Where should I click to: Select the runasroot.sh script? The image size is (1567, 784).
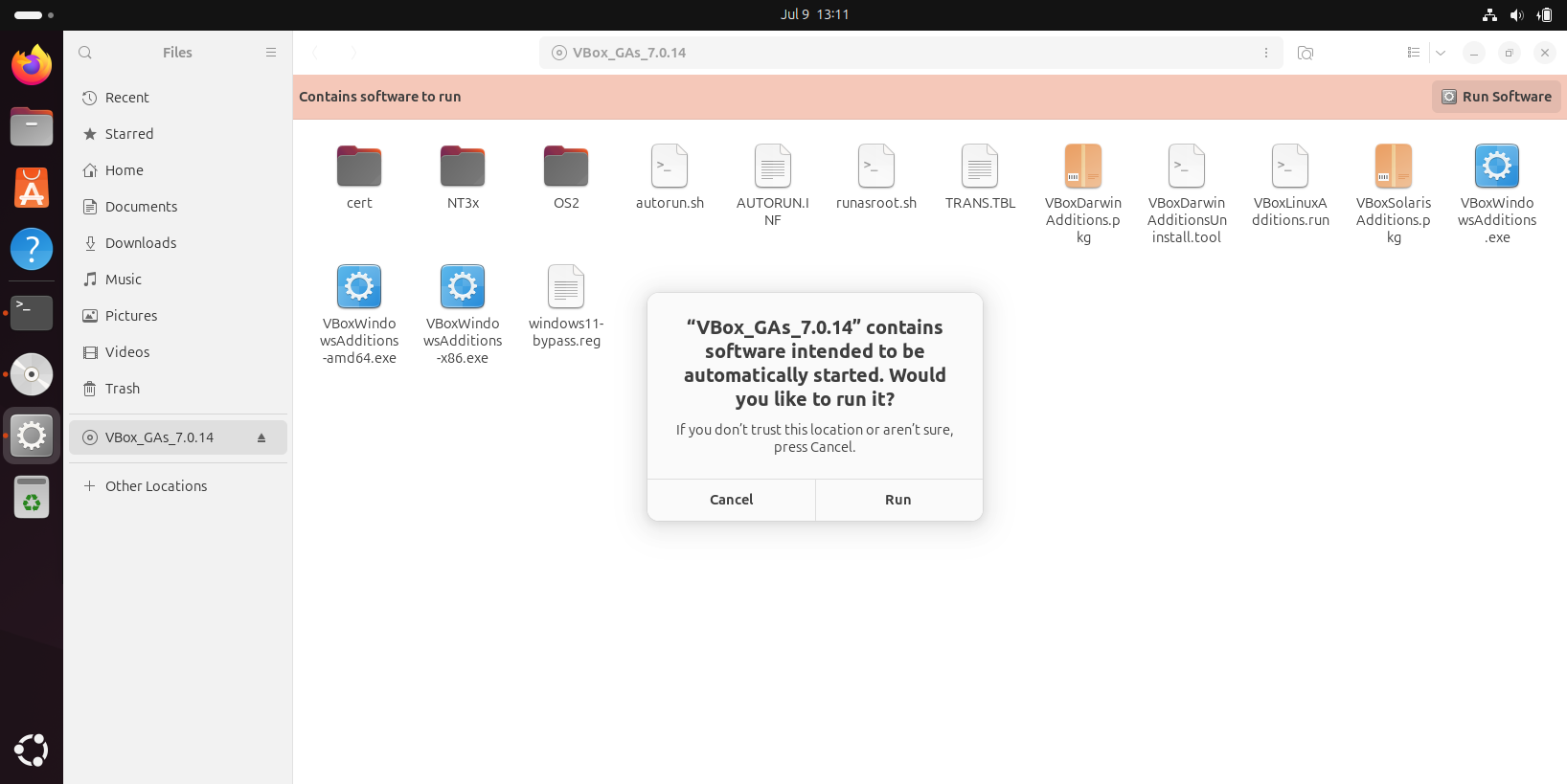(x=876, y=177)
